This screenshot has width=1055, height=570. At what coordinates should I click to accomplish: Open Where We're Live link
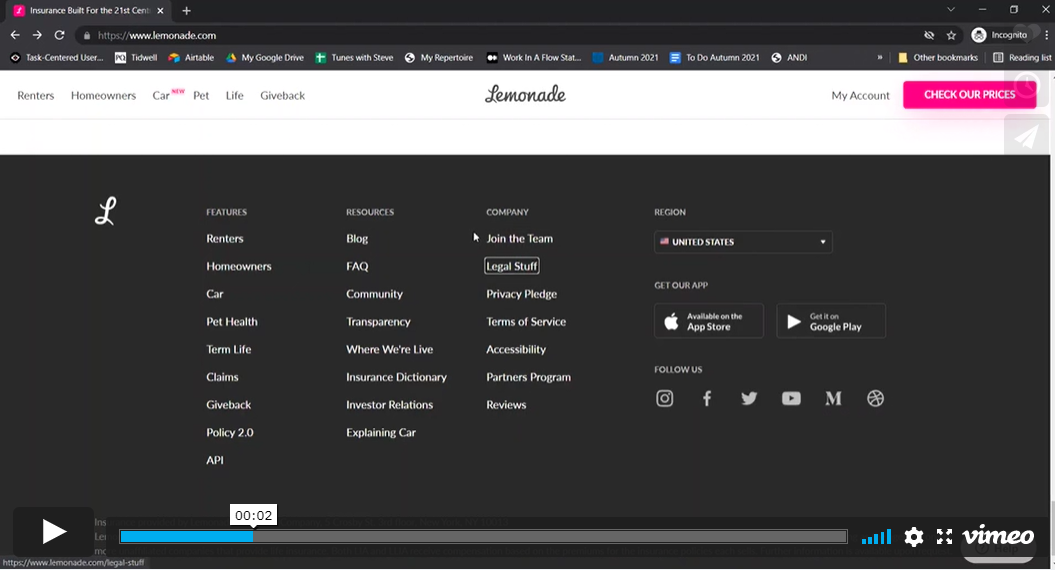[390, 349]
